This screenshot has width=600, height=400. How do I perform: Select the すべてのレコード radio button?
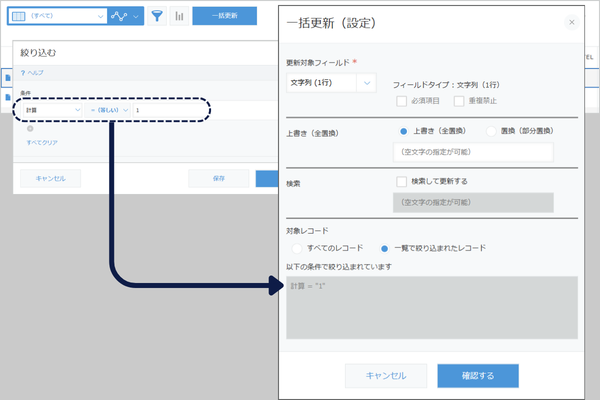pos(297,248)
